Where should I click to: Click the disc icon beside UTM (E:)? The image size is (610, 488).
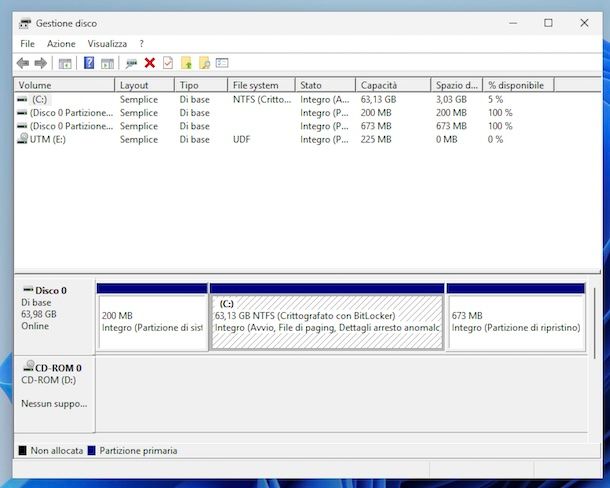[x=23, y=139]
